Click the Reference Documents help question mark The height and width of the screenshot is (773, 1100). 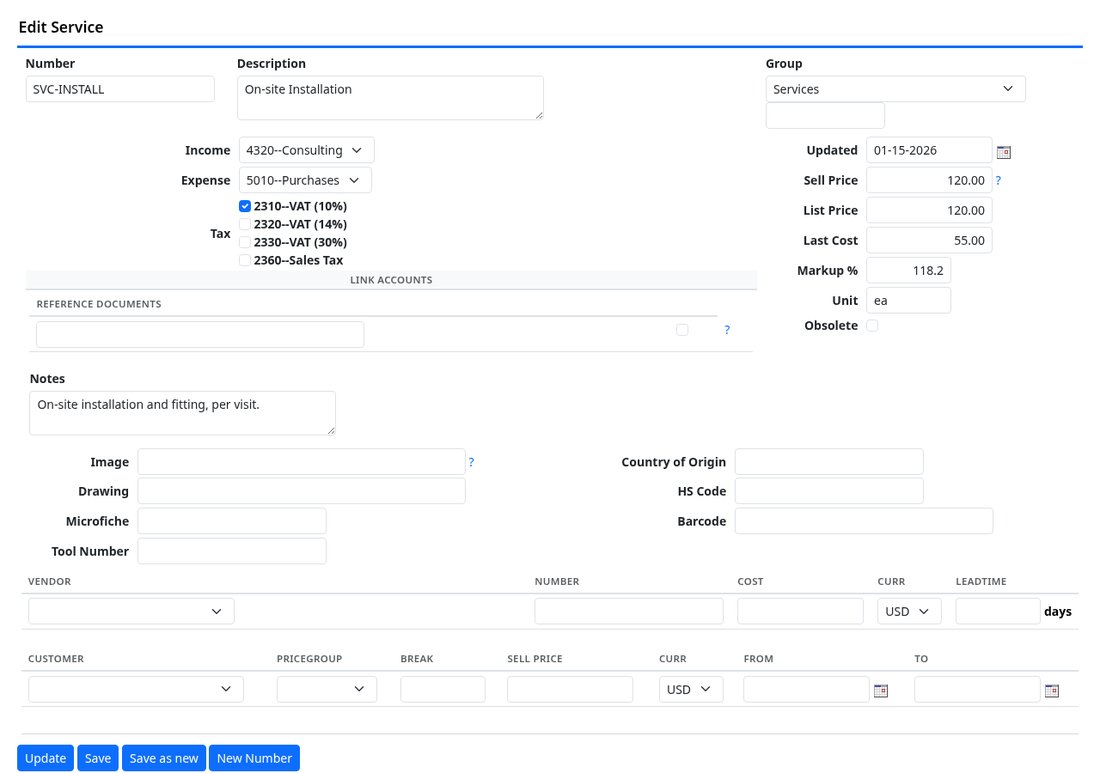point(727,330)
